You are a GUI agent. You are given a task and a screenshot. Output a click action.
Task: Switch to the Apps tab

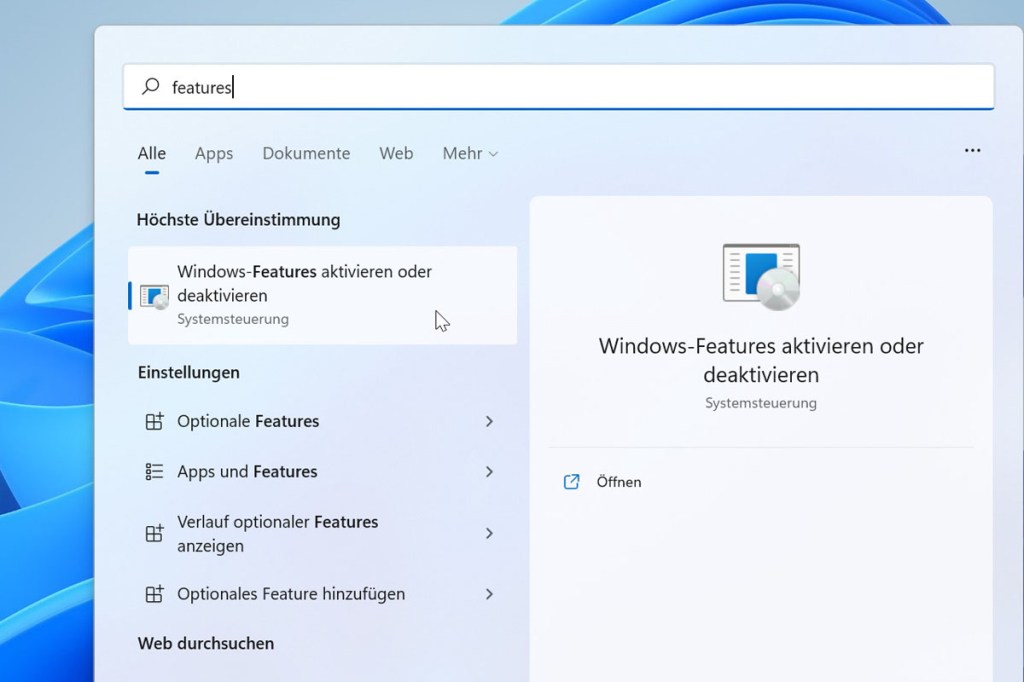coord(214,154)
